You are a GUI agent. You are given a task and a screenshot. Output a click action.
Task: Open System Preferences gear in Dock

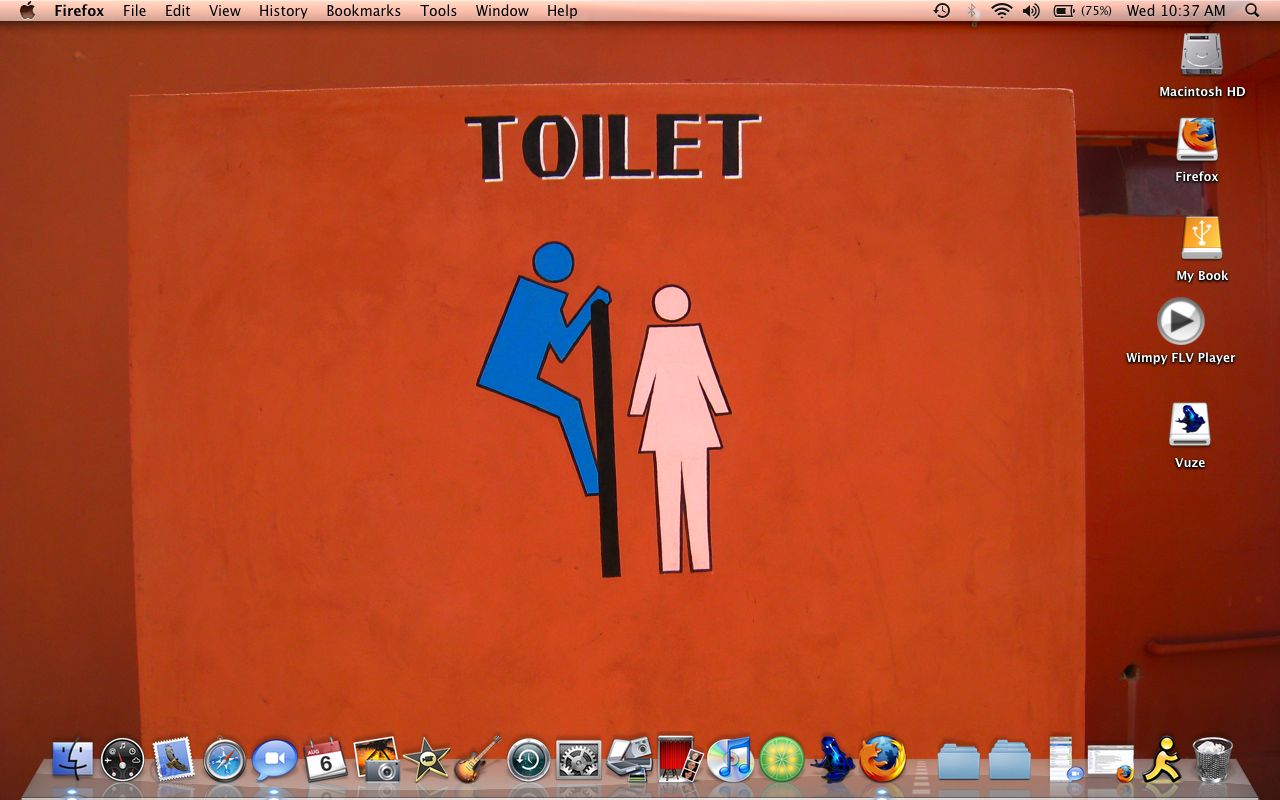(578, 760)
